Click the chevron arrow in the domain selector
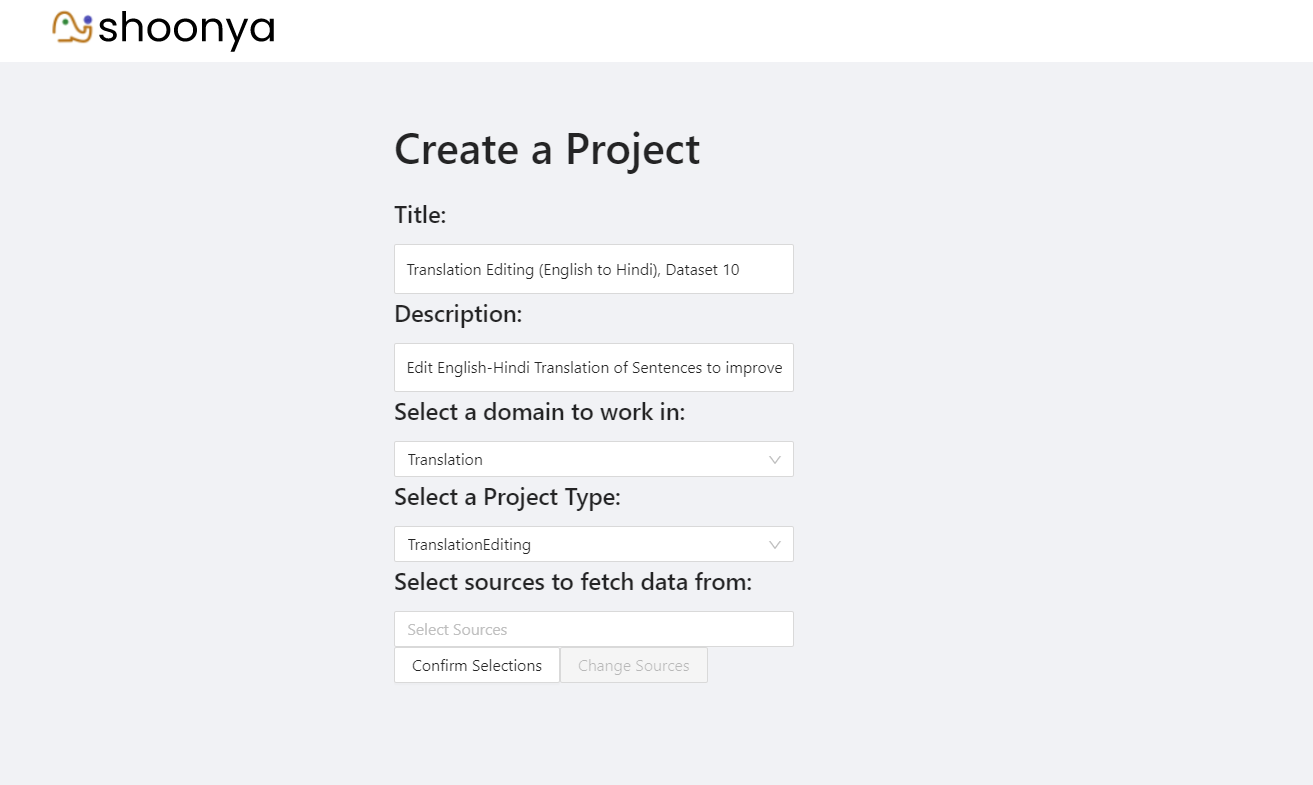This screenshot has height=785, width=1313. [x=775, y=460]
